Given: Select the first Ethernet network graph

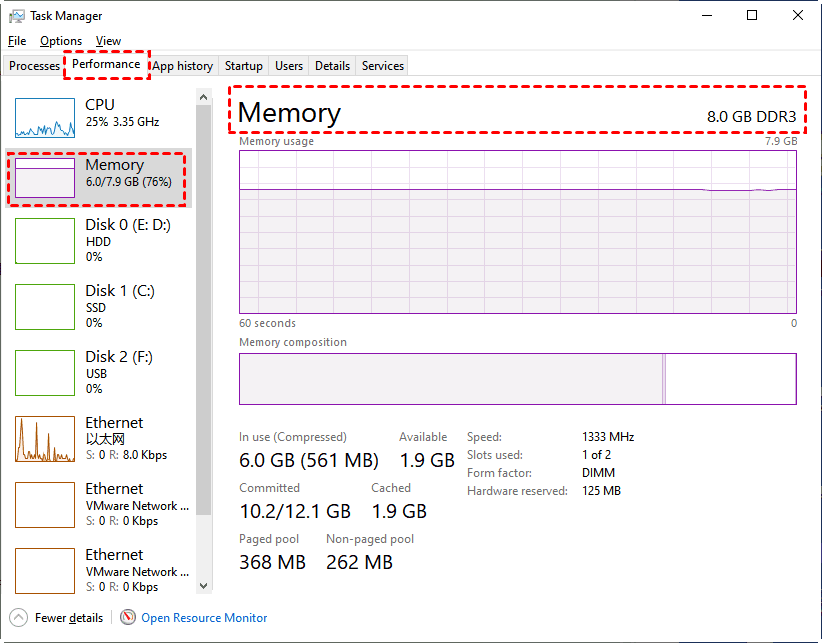Looking at the screenshot, I should pyautogui.click(x=45, y=439).
